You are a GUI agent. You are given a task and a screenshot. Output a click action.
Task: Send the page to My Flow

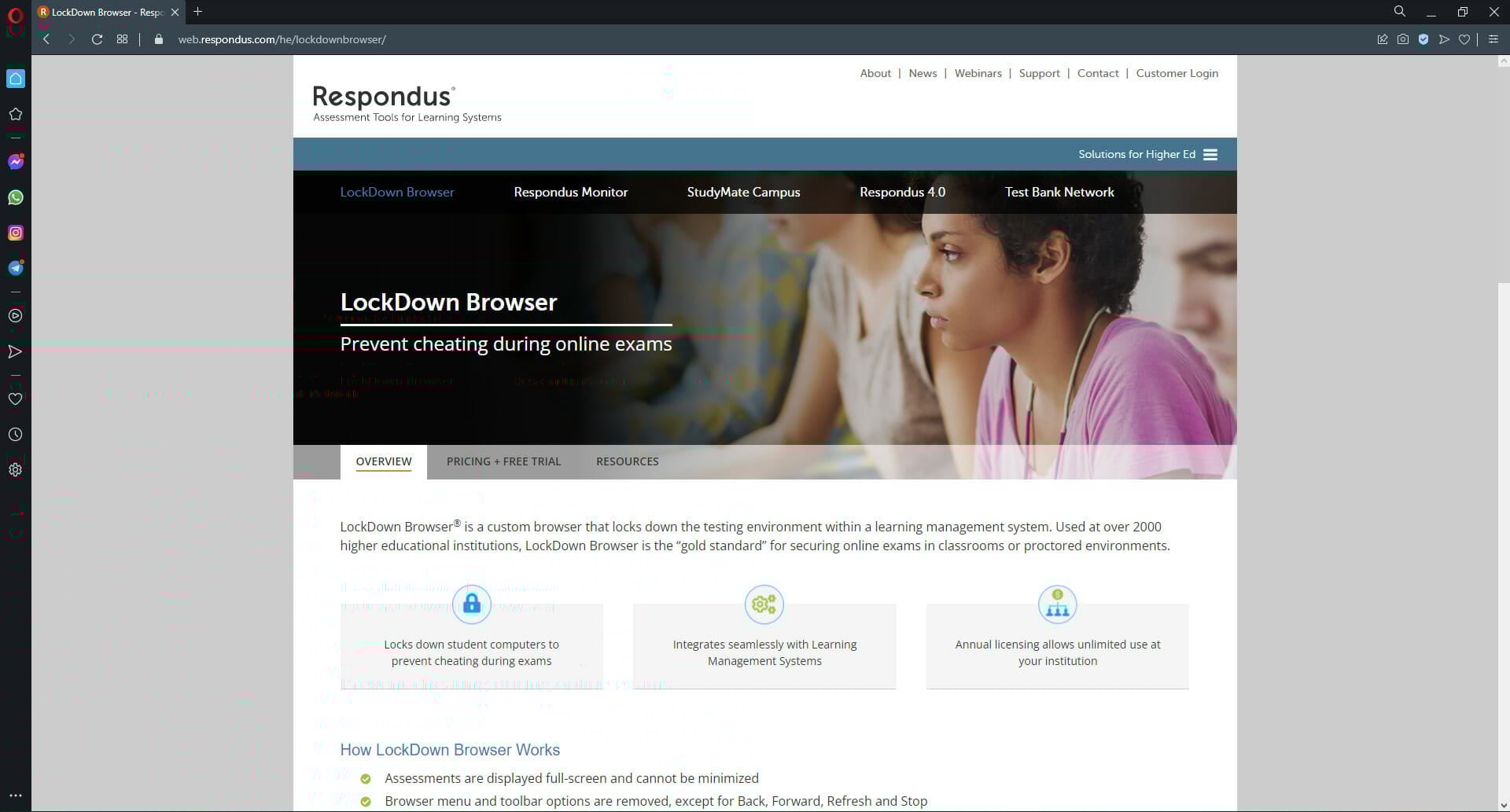(x=1445, y=39)
